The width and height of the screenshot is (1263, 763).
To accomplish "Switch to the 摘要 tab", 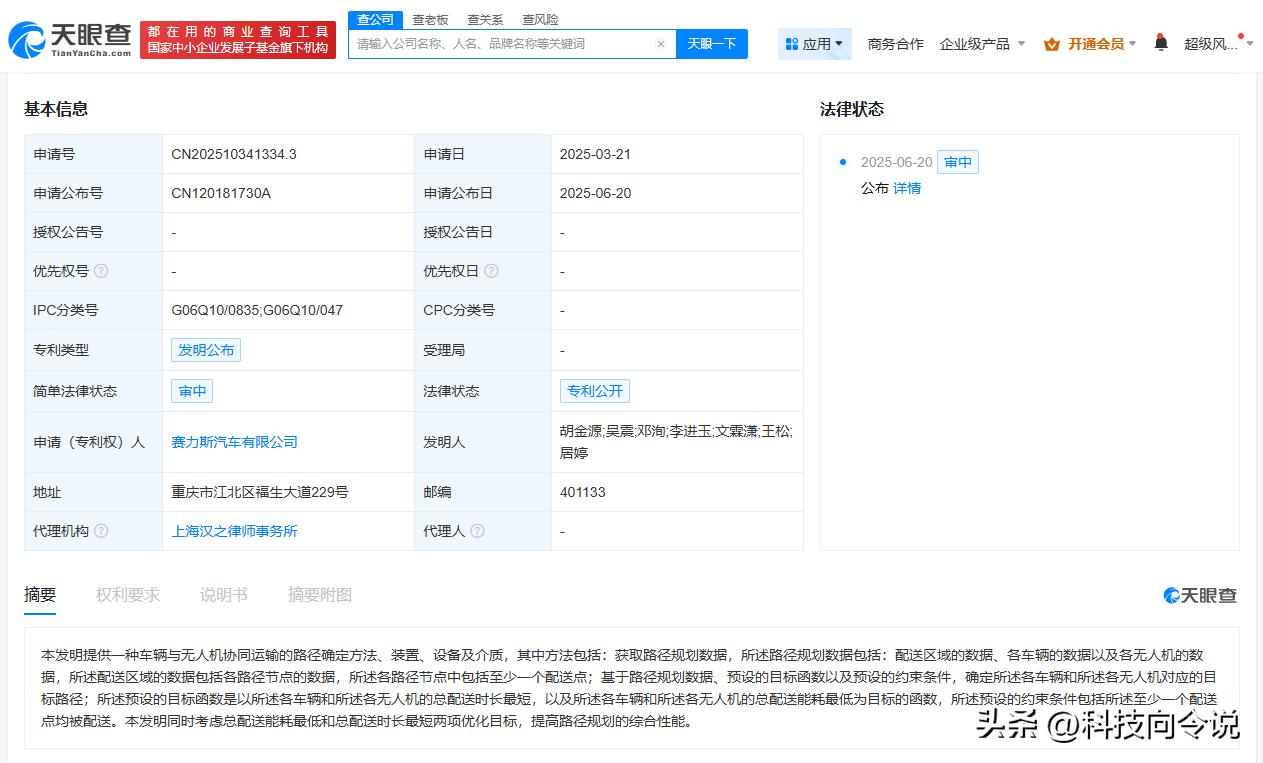I will click(40, 594).
